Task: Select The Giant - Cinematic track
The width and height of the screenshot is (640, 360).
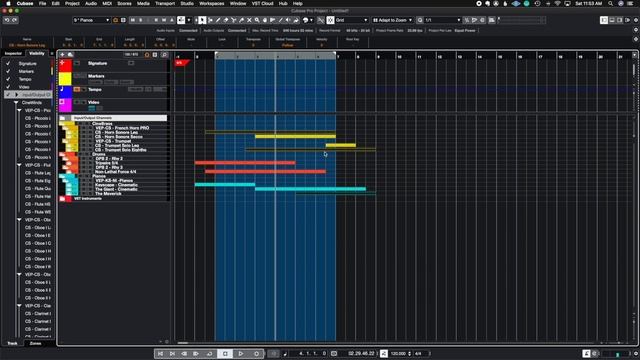Action: 116,189
